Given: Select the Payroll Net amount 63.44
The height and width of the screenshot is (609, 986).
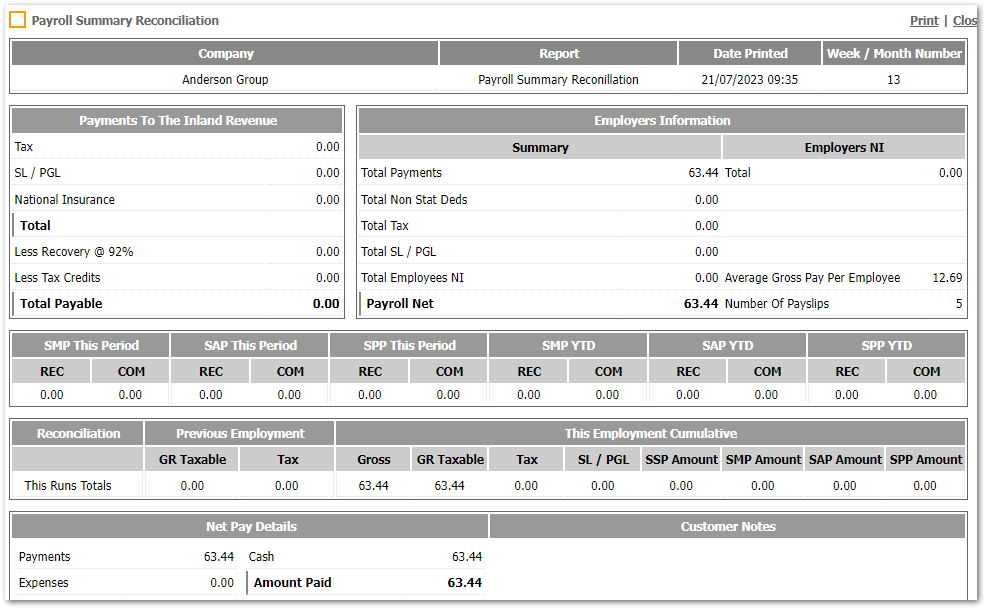Looking at the screenshot, I should (700, 304).
